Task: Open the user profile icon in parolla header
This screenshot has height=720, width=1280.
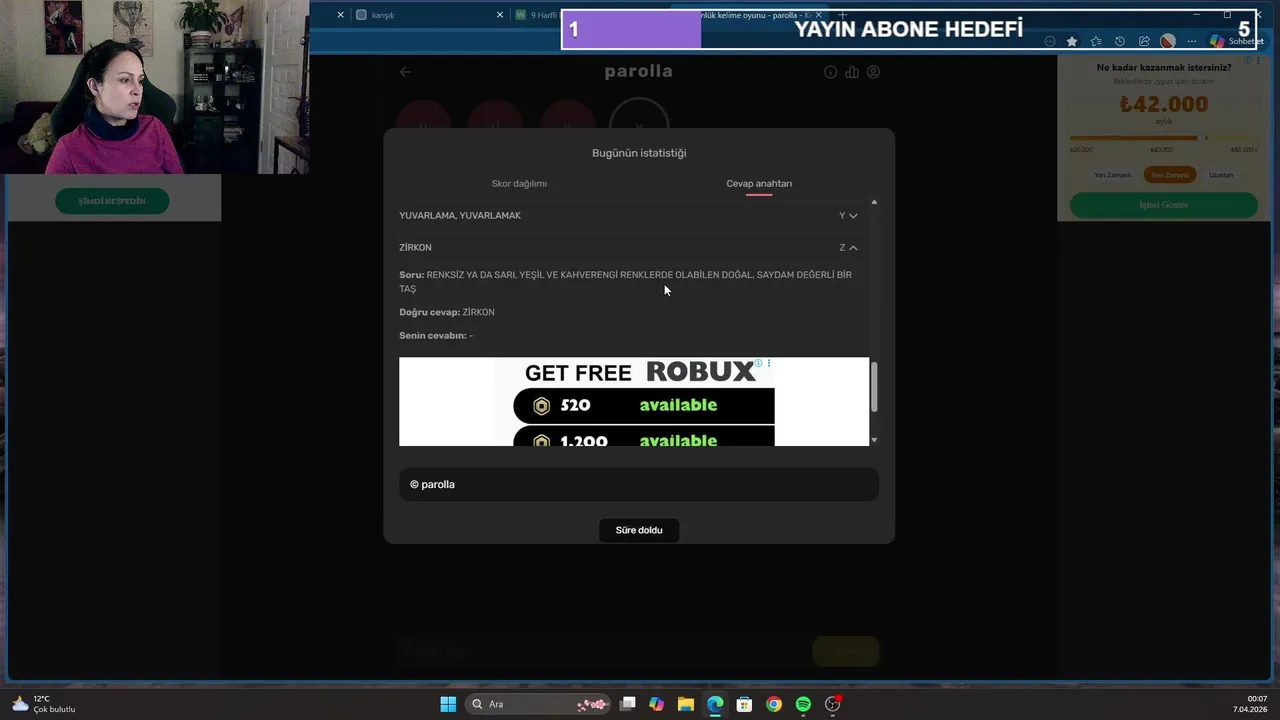Action: pos(873,72)
